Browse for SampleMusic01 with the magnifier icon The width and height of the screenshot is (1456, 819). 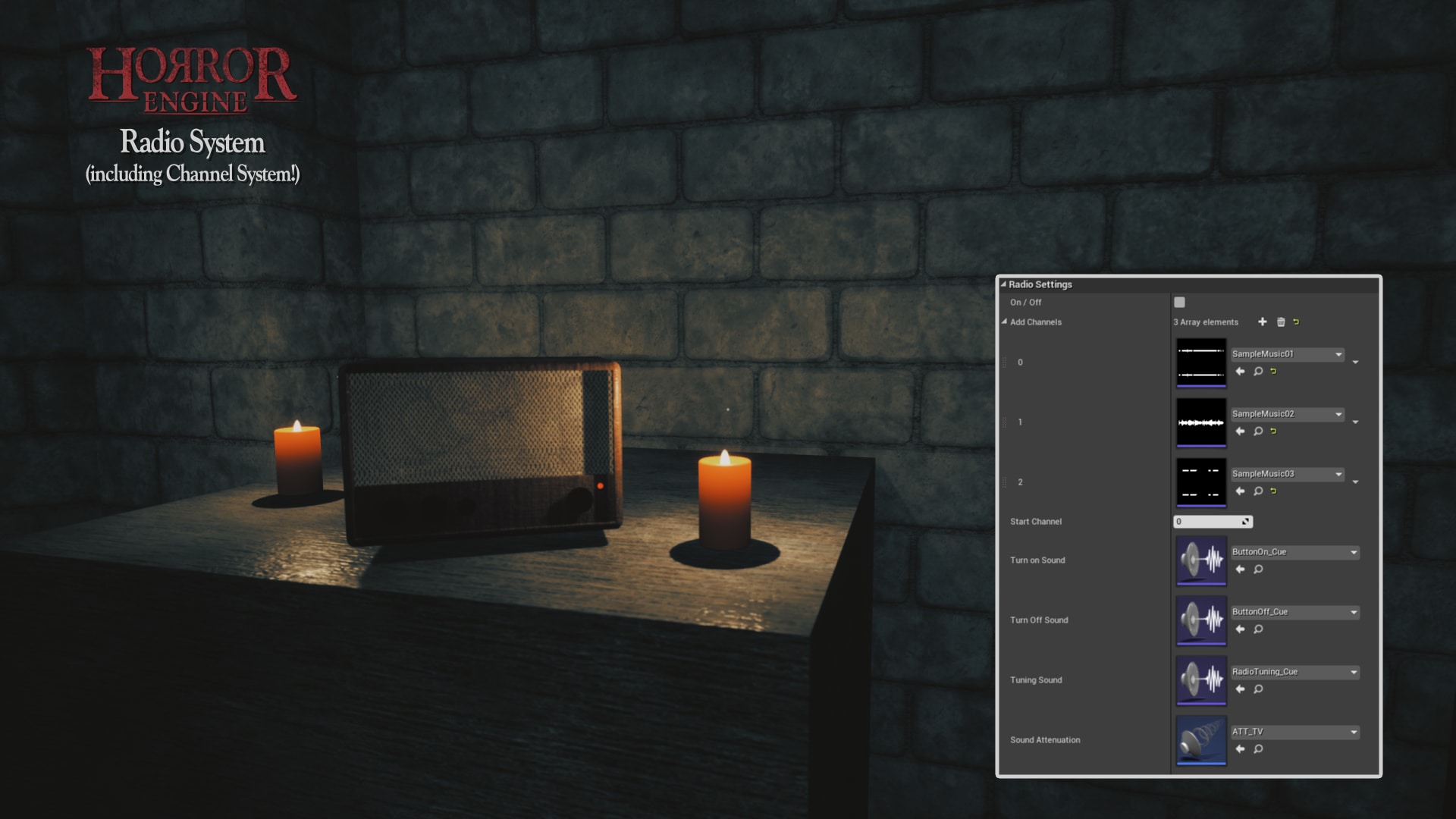(x=1258, y=371)
